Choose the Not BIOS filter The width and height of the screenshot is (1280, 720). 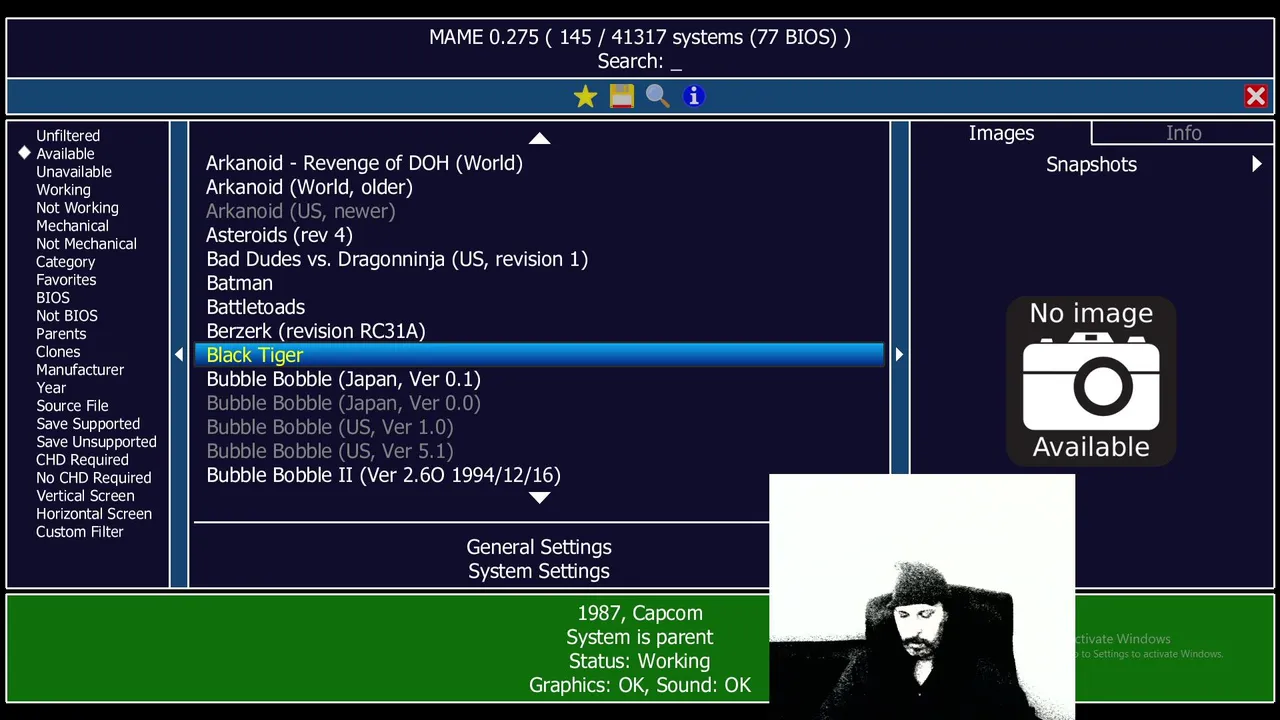[67, 316]
